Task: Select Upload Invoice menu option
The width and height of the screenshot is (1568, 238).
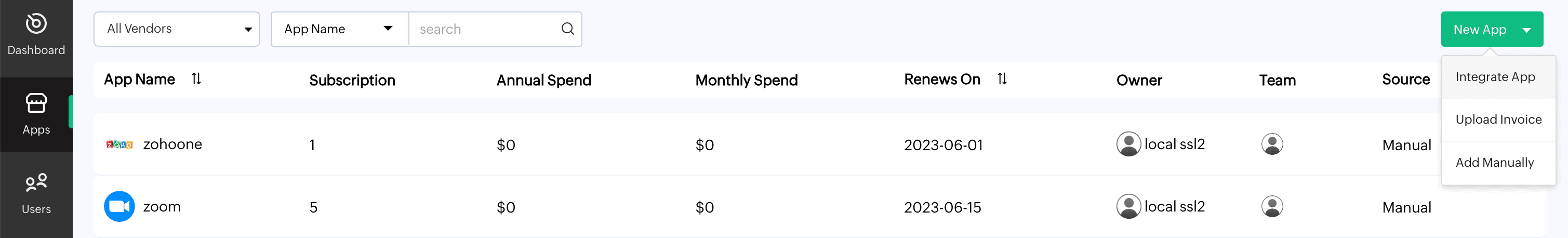Action: [x=1498, y=120]
